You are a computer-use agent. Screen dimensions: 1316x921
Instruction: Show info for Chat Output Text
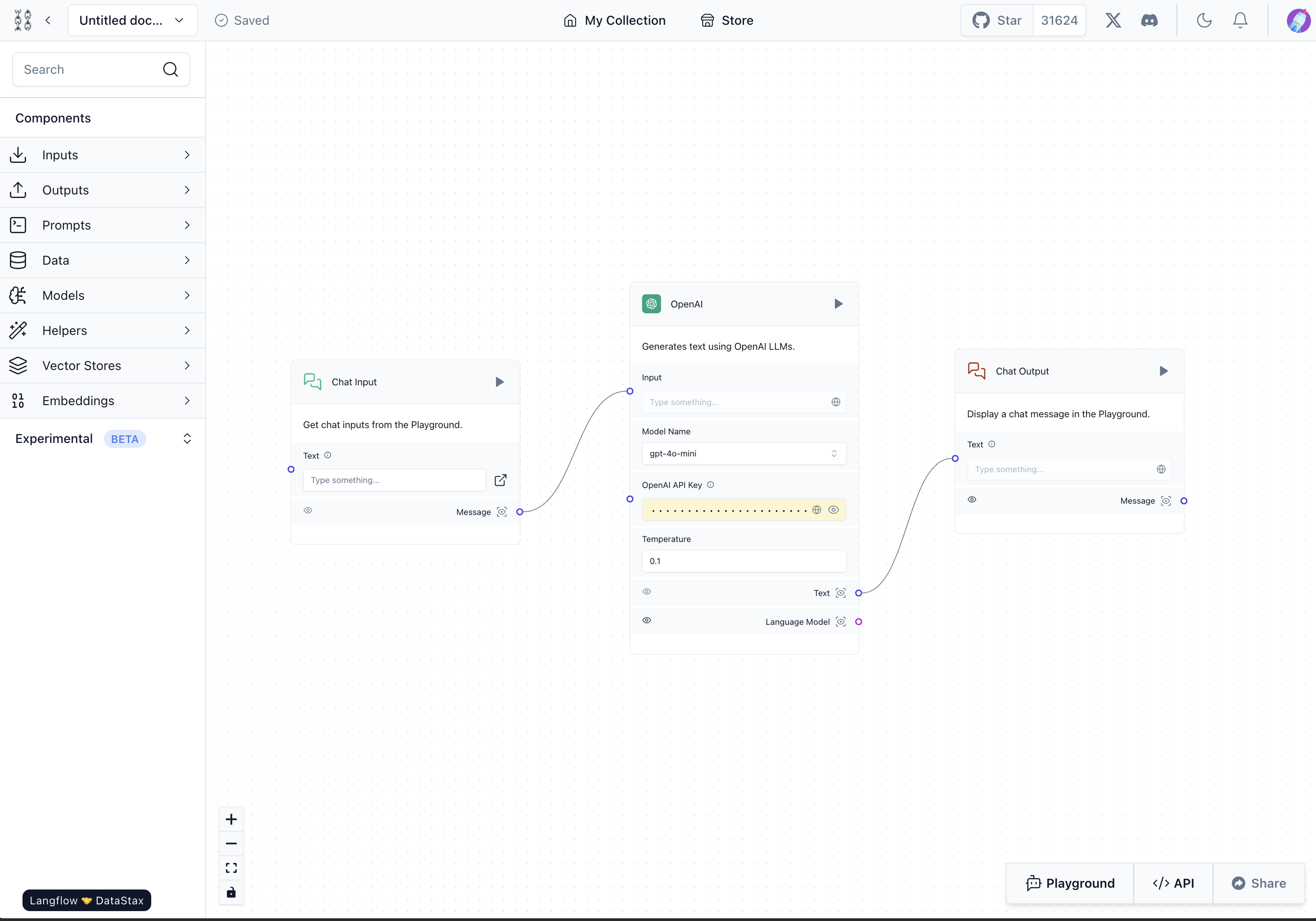pyautogui.click(x=992, y=444)
